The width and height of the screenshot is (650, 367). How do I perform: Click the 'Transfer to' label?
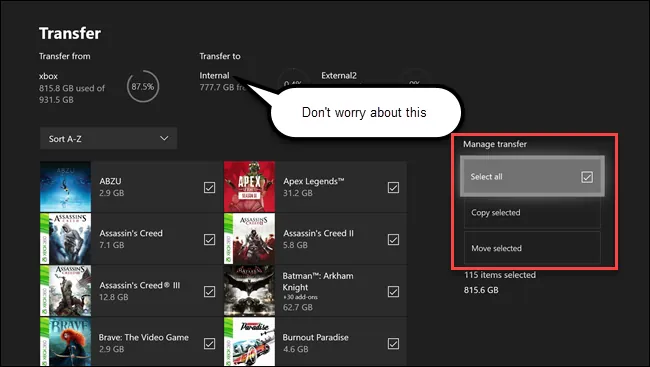tap(220, 56)
